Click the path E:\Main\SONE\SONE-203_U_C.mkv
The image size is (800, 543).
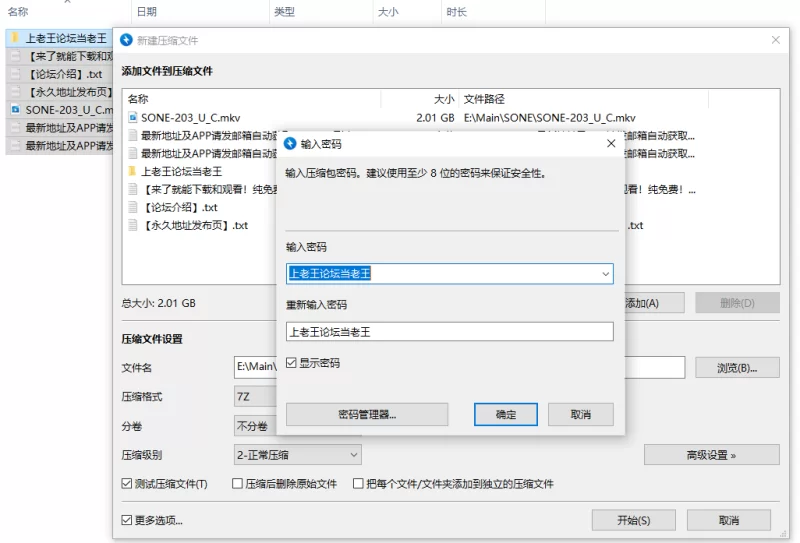coord(549,117)
